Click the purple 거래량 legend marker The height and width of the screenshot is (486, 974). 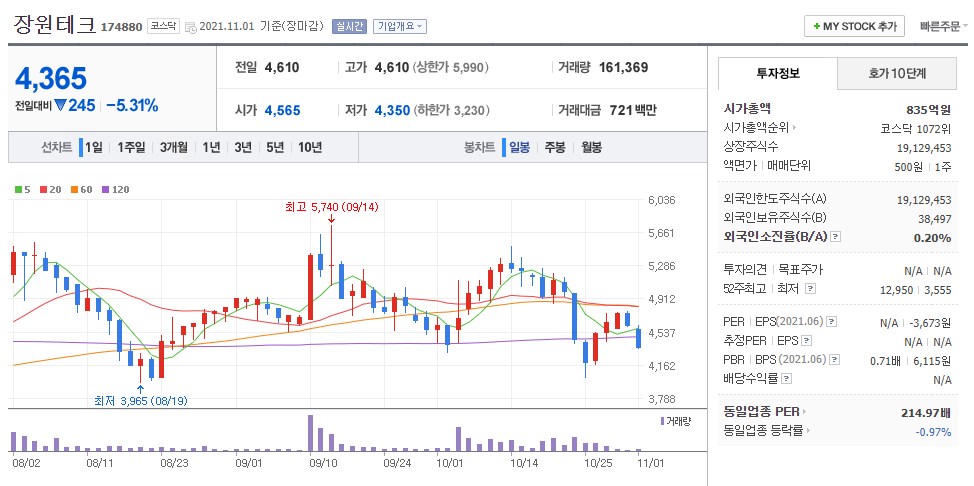(663, 421)
